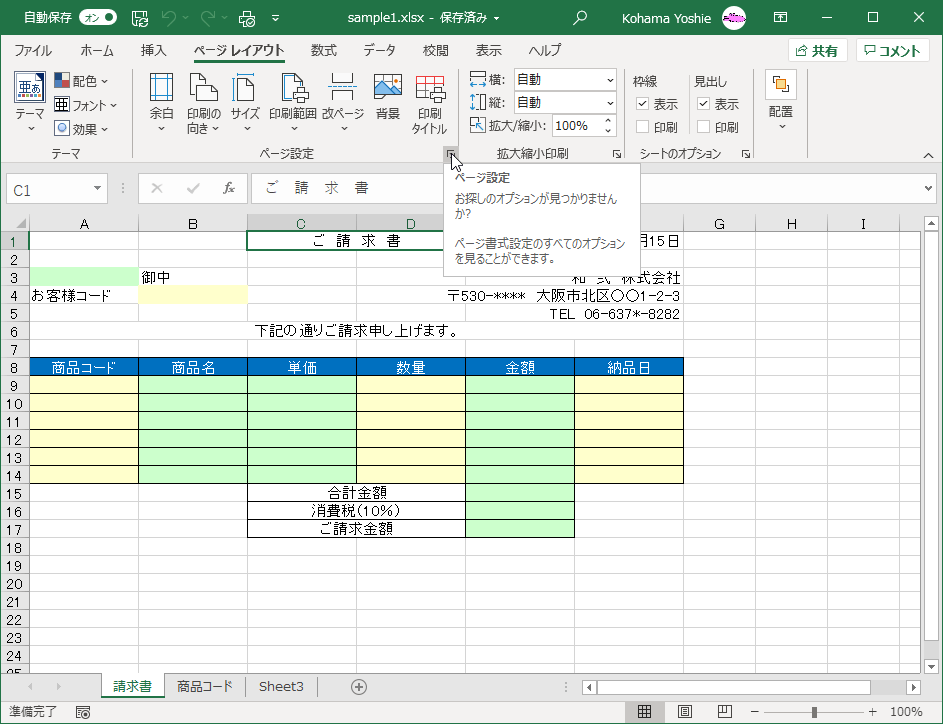Switch to the 数式 tab
The height and width of the screenshot is (724, 943).
point(324,51)
